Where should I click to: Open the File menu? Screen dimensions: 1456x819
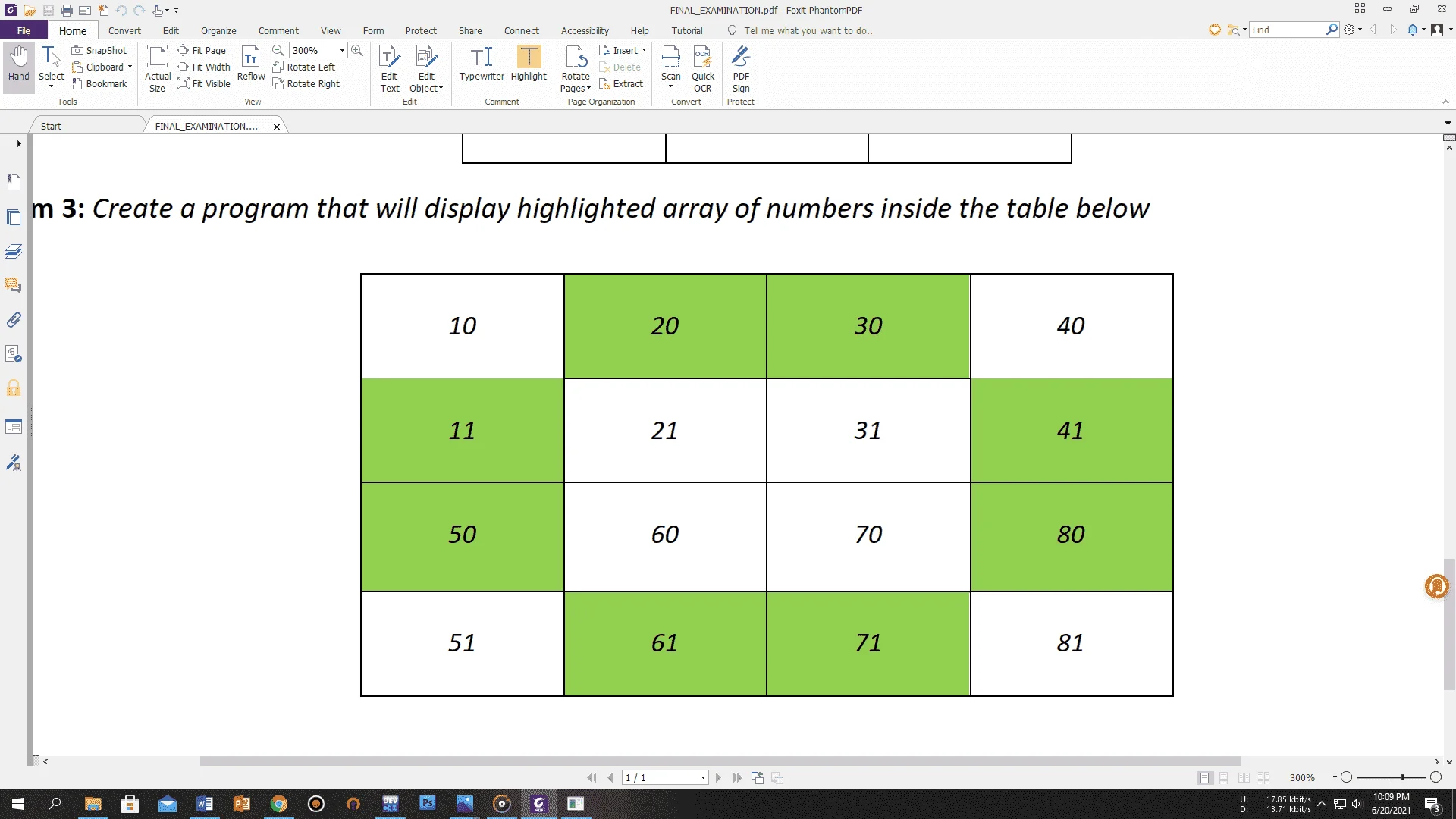point(24,30)
